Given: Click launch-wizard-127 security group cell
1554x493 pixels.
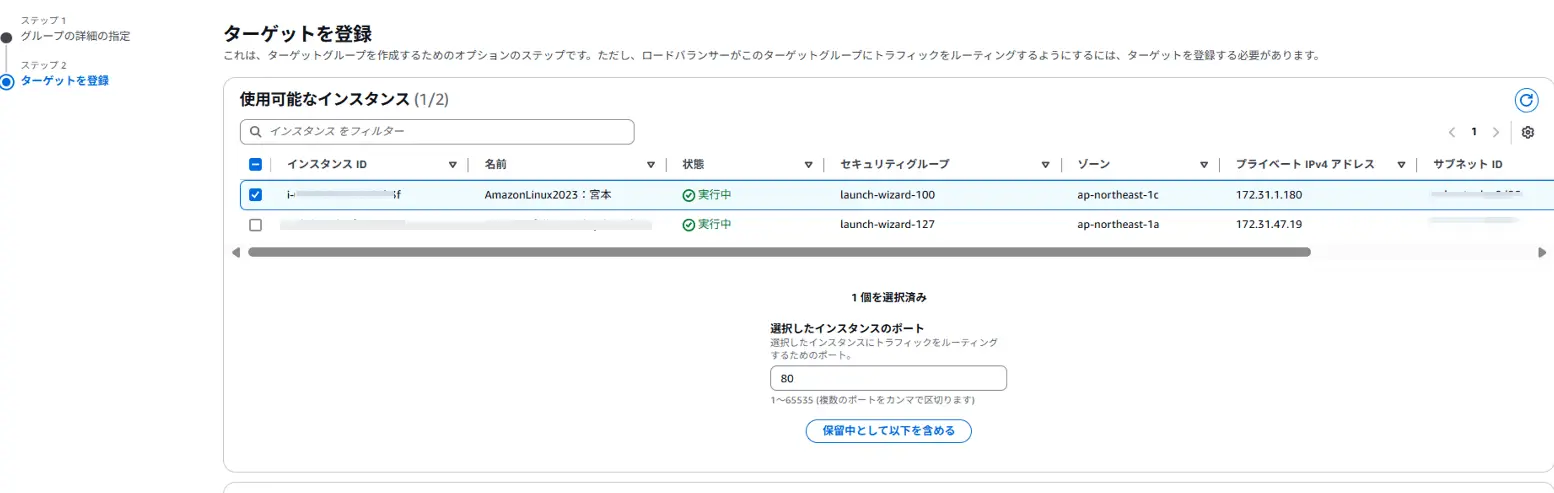Looking at the screenshot, I should tap(887, 225).
